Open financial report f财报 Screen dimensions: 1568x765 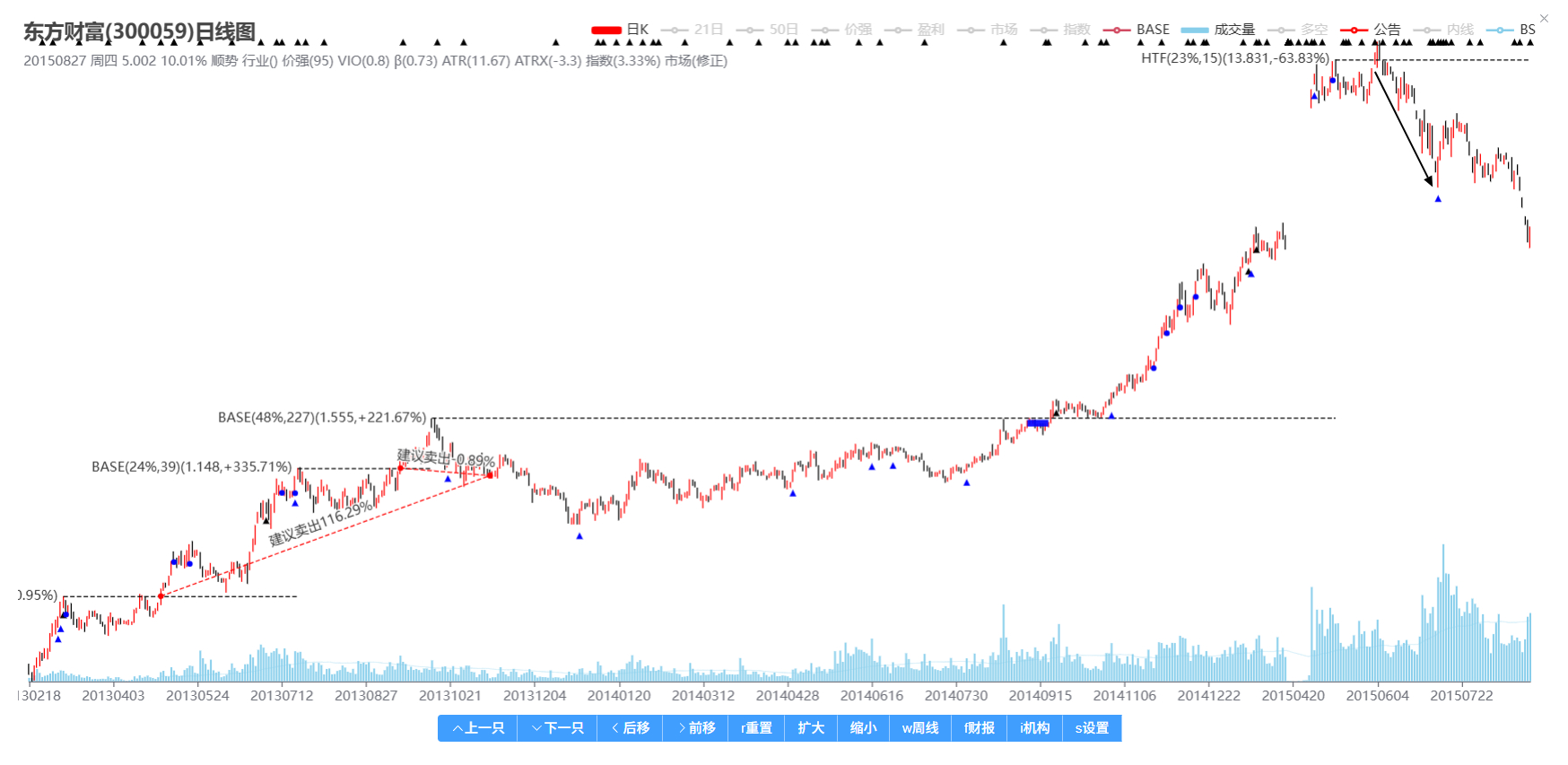coord(980,728)
